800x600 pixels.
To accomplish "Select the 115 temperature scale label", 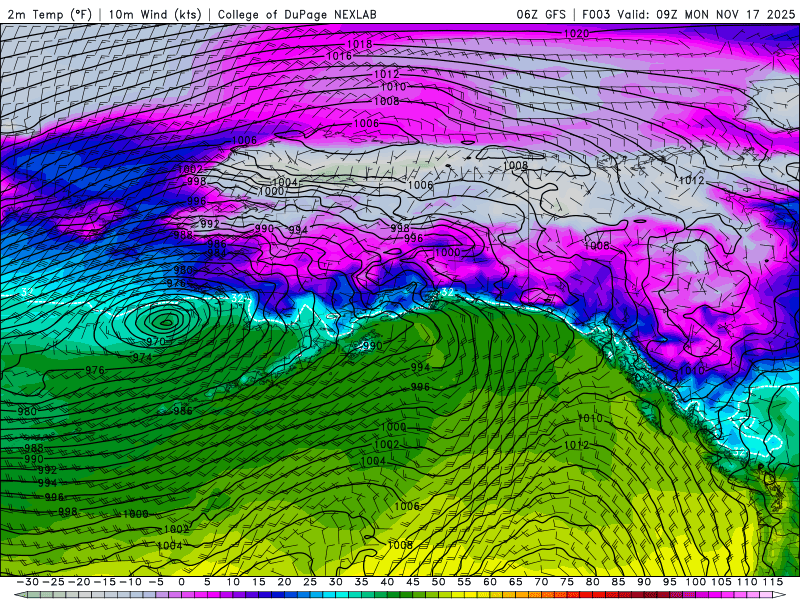I will point(773,582).
